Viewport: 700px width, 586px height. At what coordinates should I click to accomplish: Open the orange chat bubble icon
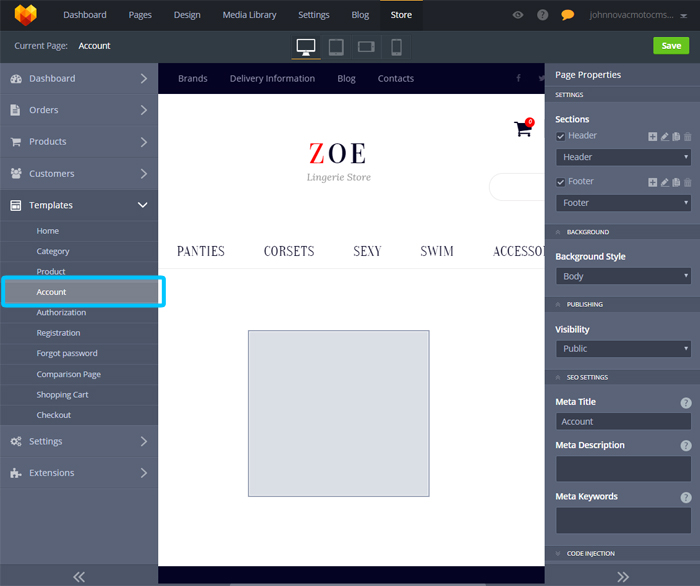(567, 15)
